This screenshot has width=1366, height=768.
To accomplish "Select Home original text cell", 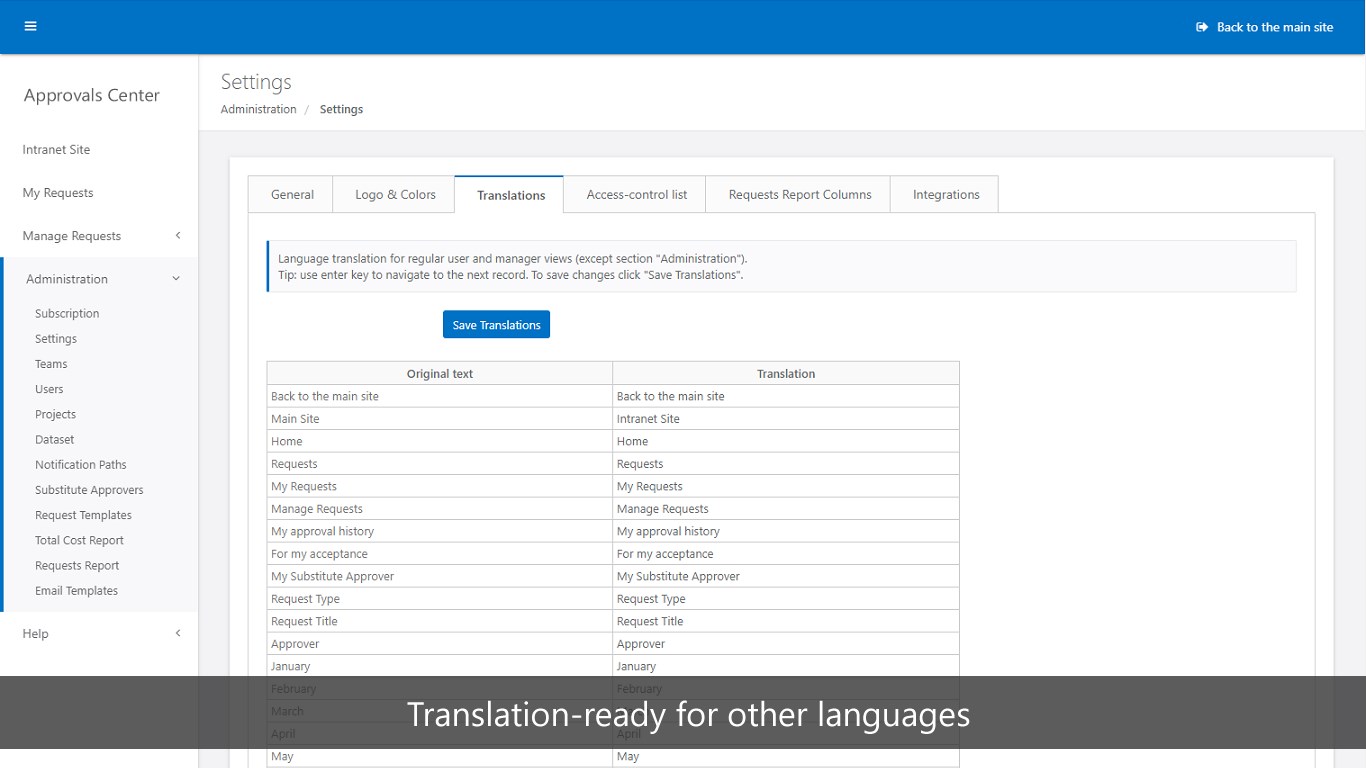I will click(440, 441).
